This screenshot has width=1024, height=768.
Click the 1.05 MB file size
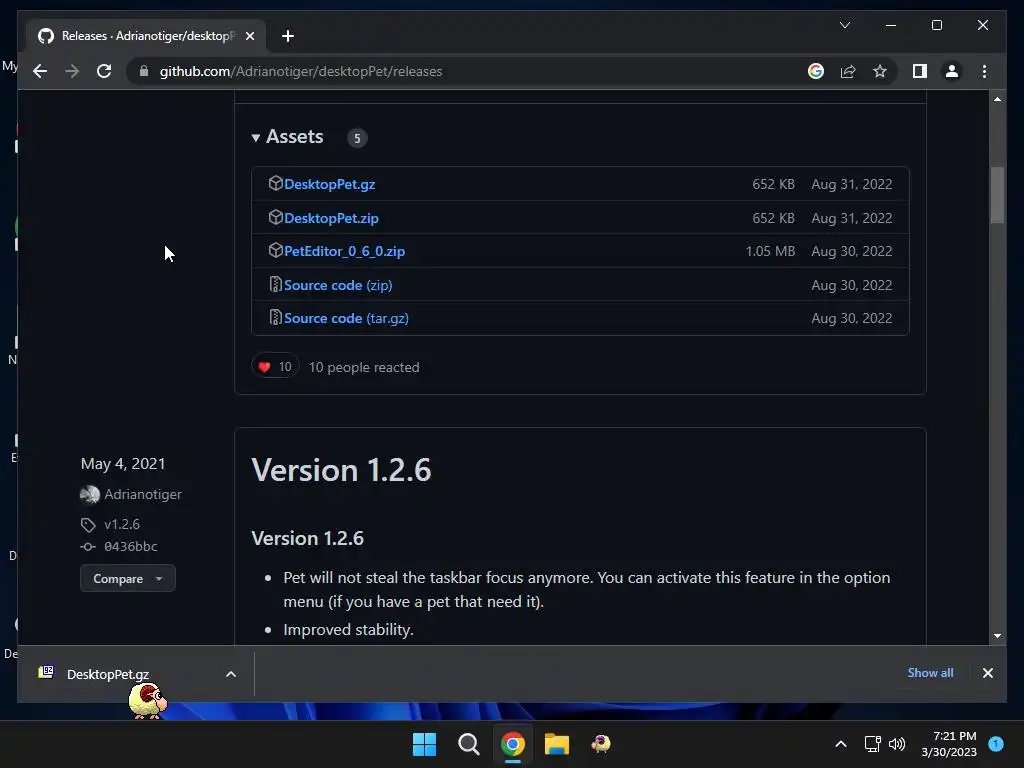(x=770, y=251)
